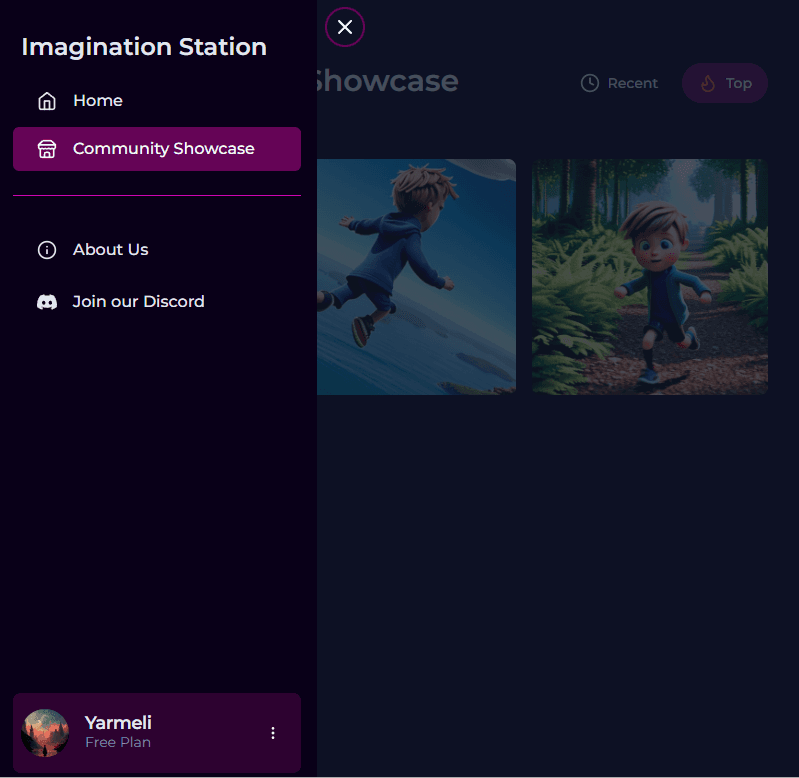The width and height of the screenshot is (799, 778).
Task: Click the About Us info icon
Action: pyautogui.click(x=46, y=250)
